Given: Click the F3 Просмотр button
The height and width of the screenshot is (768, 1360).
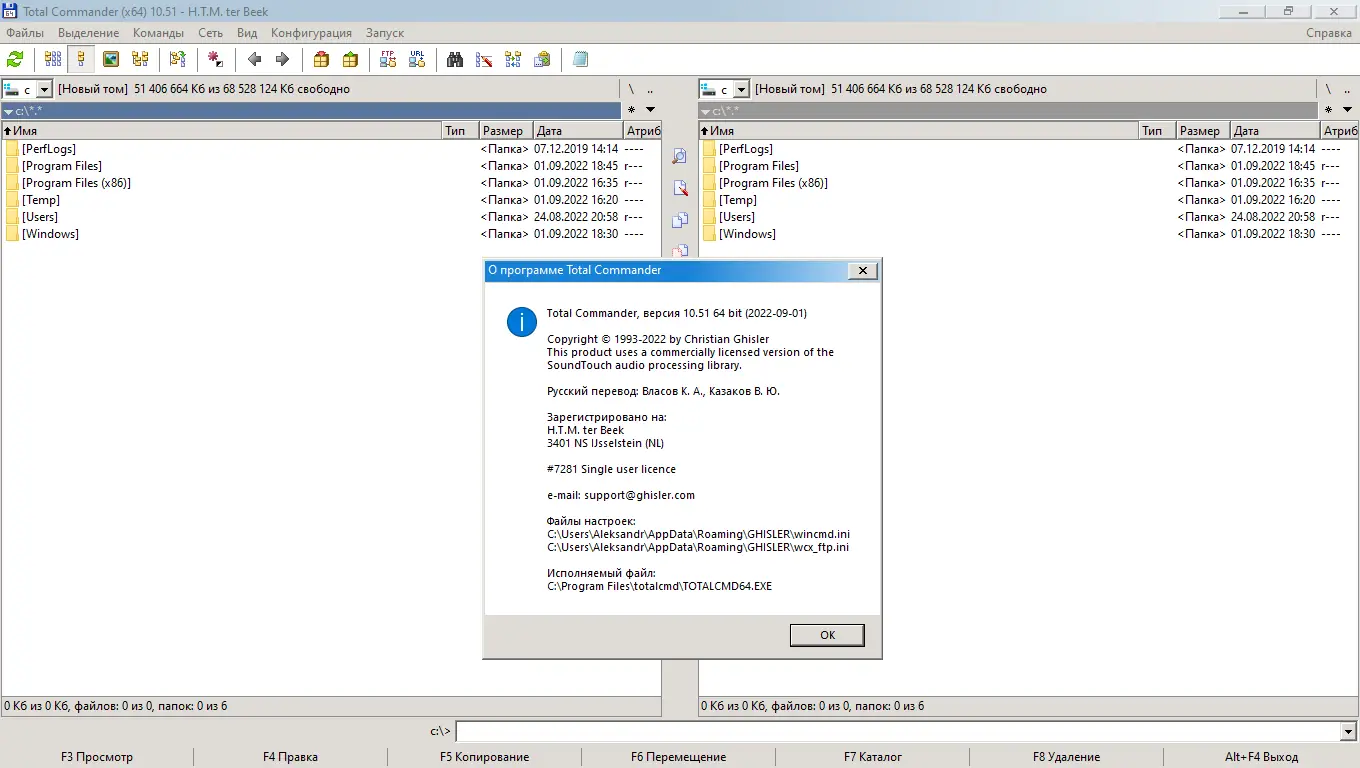Looking at the screenshot, I should pyautogui.click(x=97, y=757).
